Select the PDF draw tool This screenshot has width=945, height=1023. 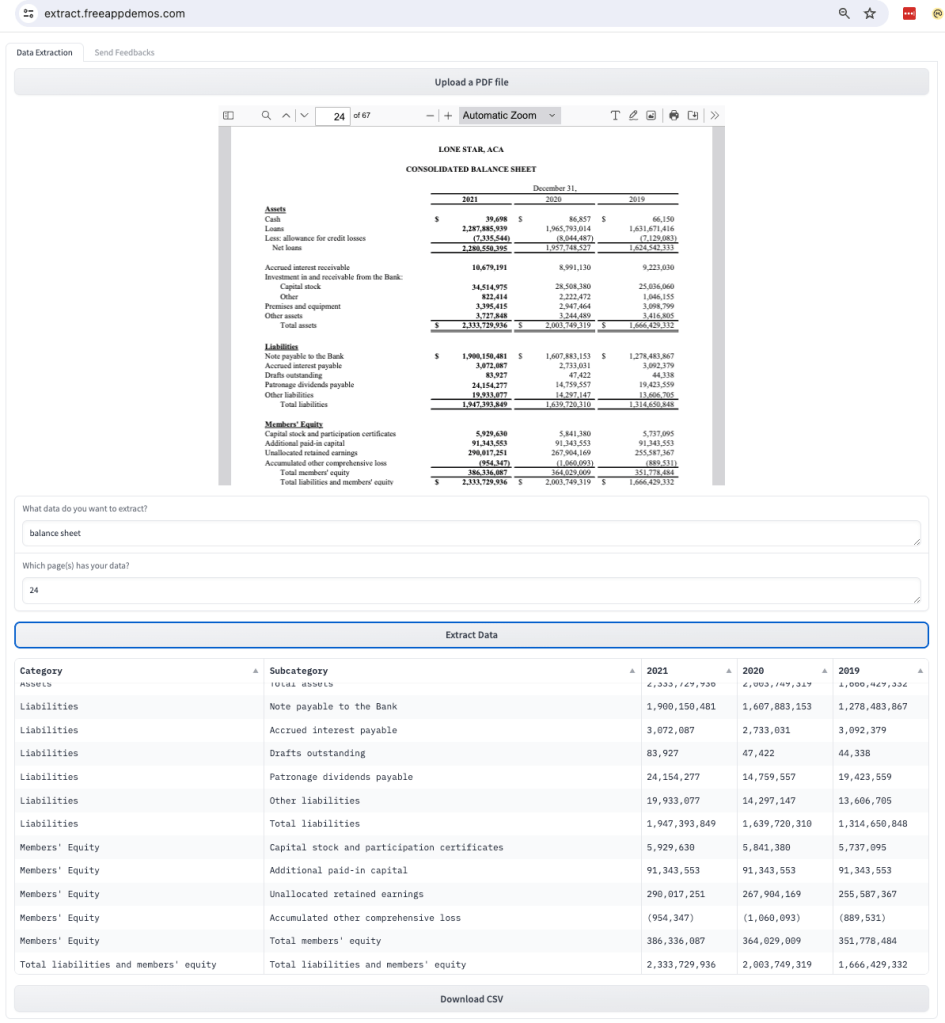pyautogui.click(x=633, y=116)
